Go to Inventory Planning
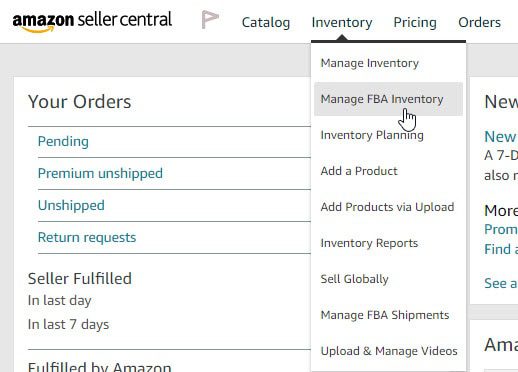 [372, 135]
